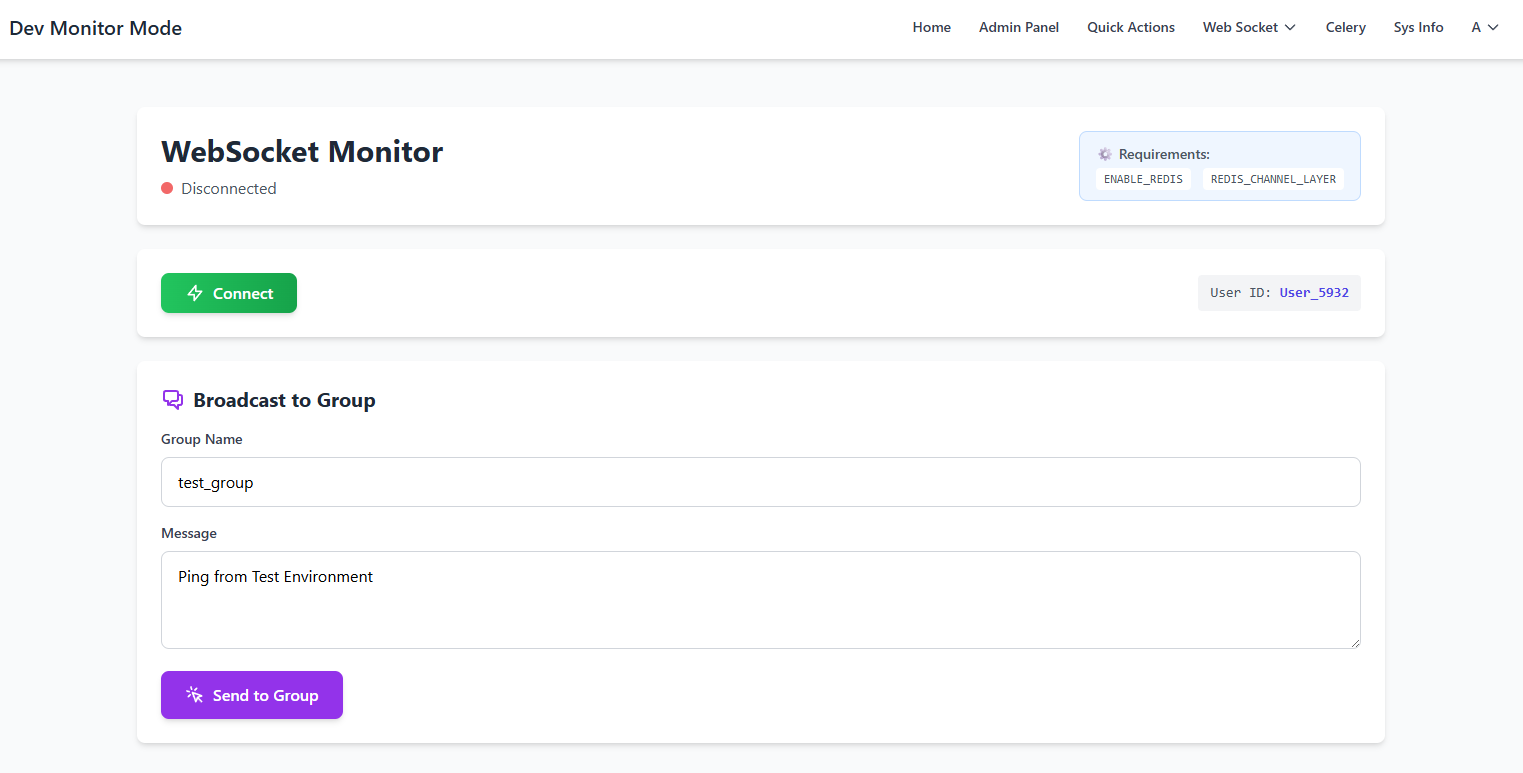Open Quick Actions from navigation bar
This screenshot has width=1523, height=773.
1131,28
